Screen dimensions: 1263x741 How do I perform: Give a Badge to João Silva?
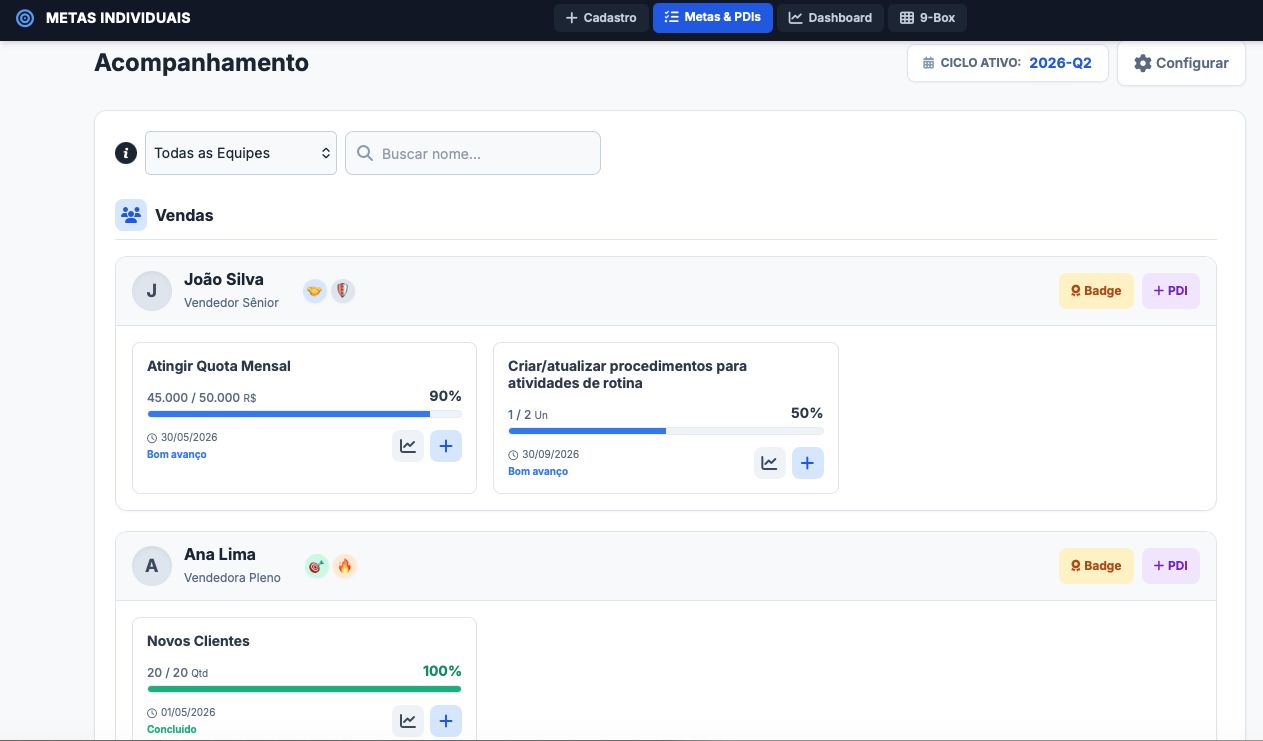1096,291
